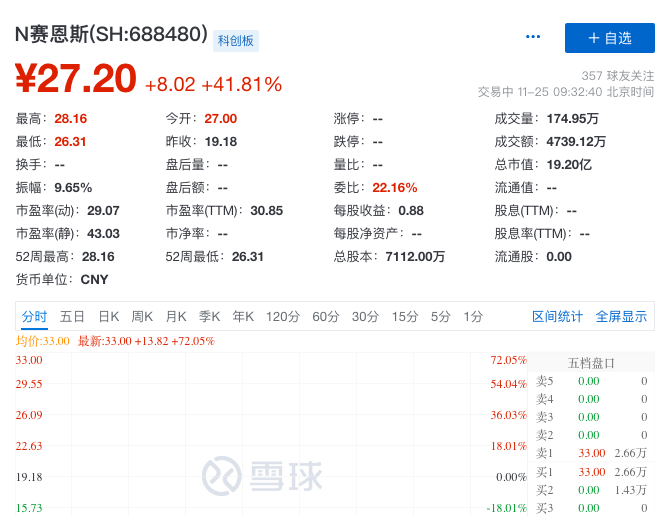
Task: Select the 1分 chart tab
Action: point(473,316)
